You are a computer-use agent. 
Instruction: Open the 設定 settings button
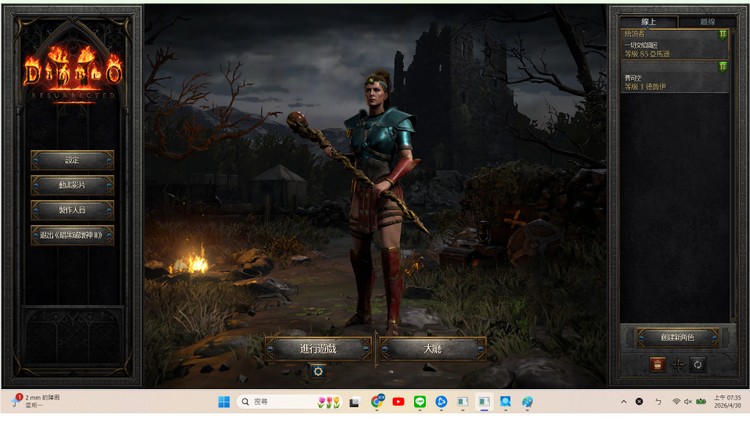click(x=72, y=160)
